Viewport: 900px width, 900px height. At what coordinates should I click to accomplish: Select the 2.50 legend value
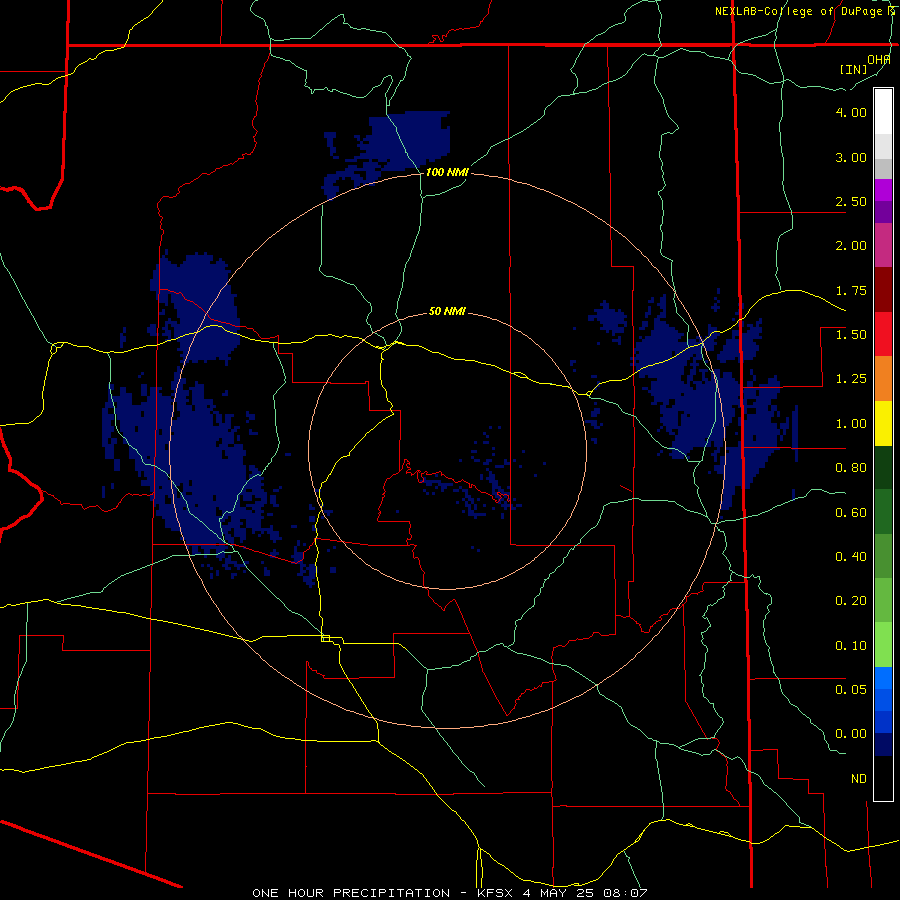pos(851,201)
